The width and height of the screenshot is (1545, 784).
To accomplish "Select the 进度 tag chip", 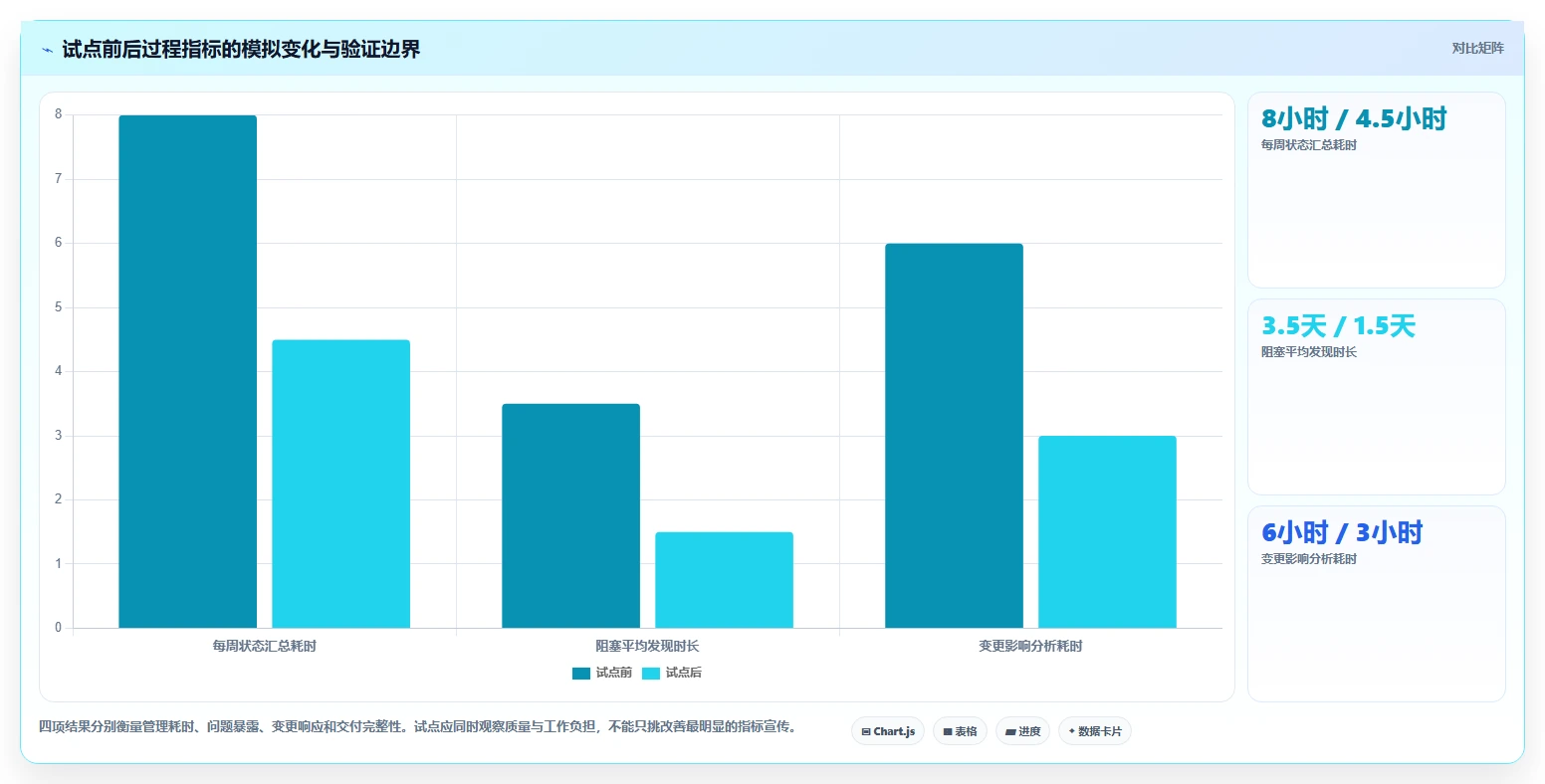I will coord(1022,731).
